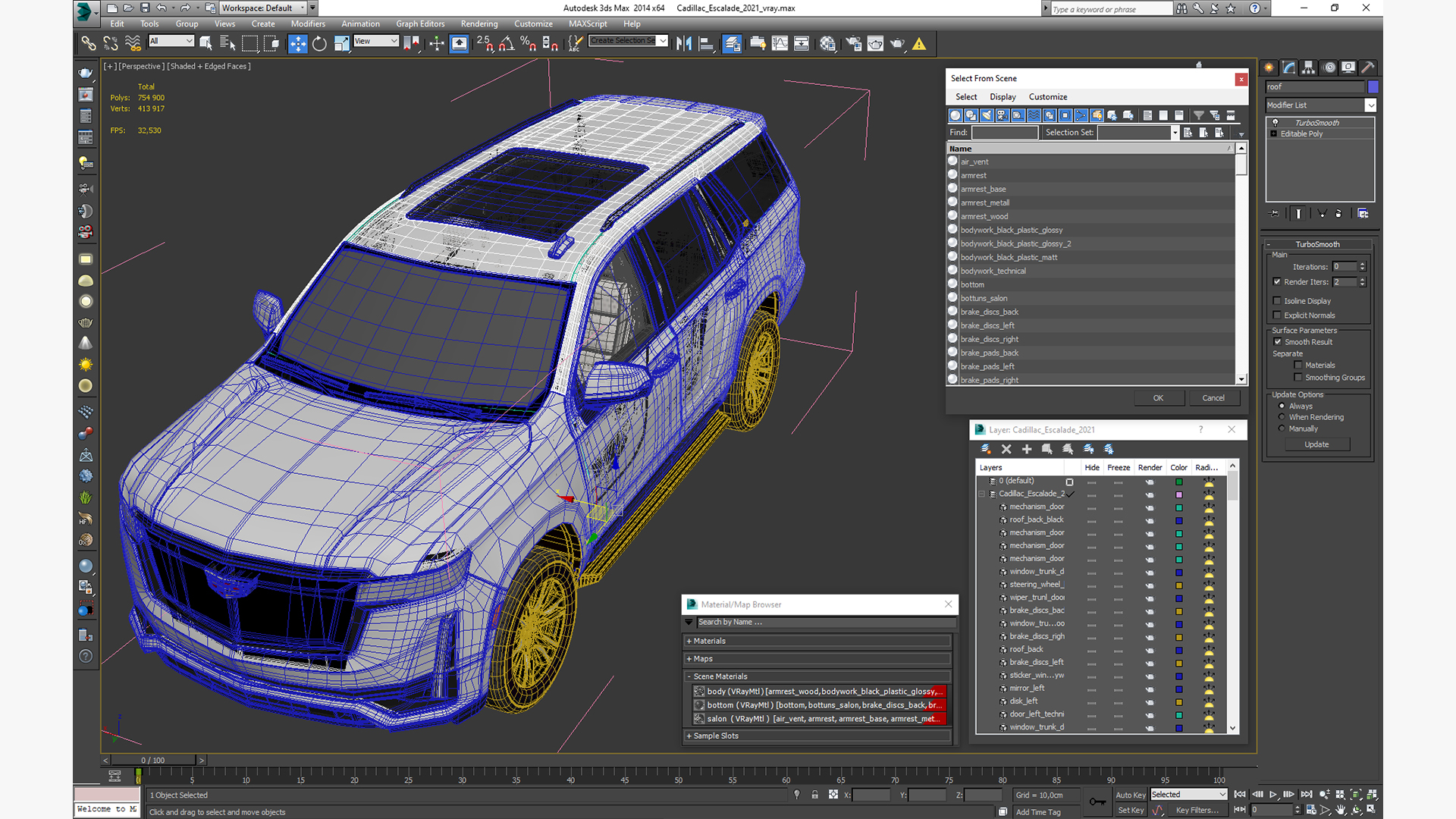The width and height of the screenshot is (1456, 819).
Task: Click the Auto Key button
Action: [x=1131, y=795]
